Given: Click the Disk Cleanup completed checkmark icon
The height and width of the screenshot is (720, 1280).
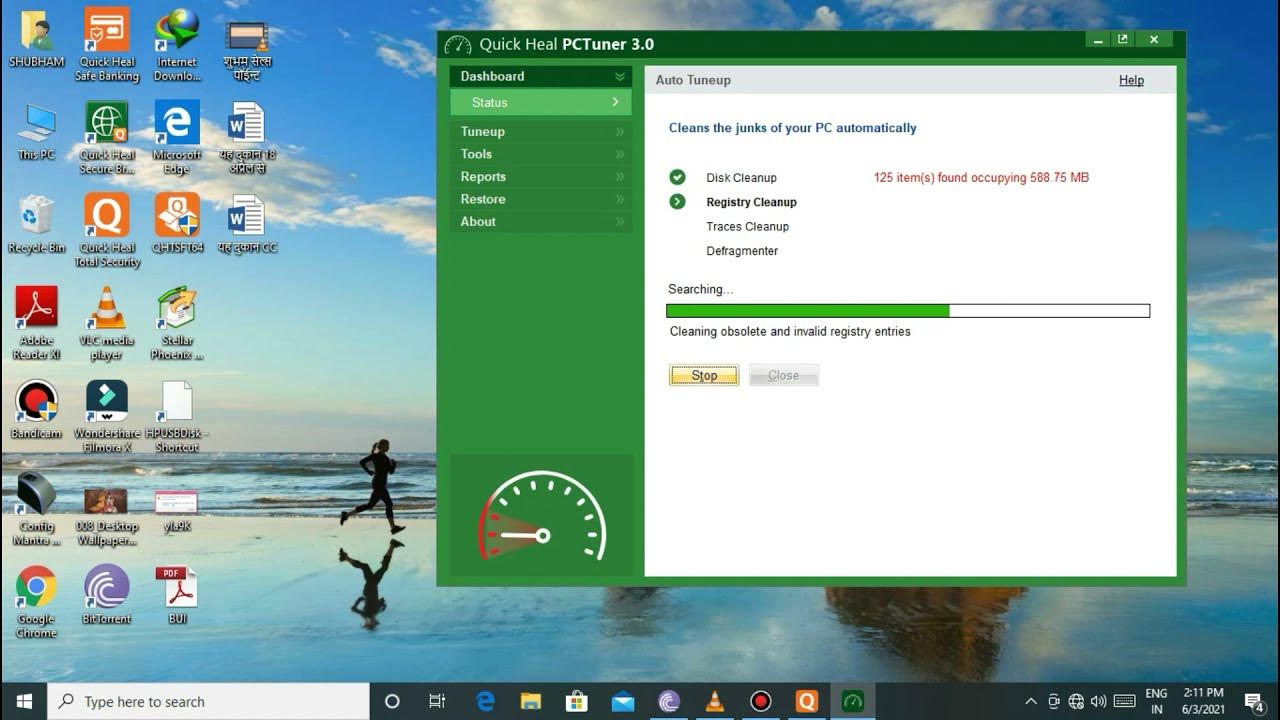Looking at the screenshot, I should pyautogui.click(x=678, y=177).
